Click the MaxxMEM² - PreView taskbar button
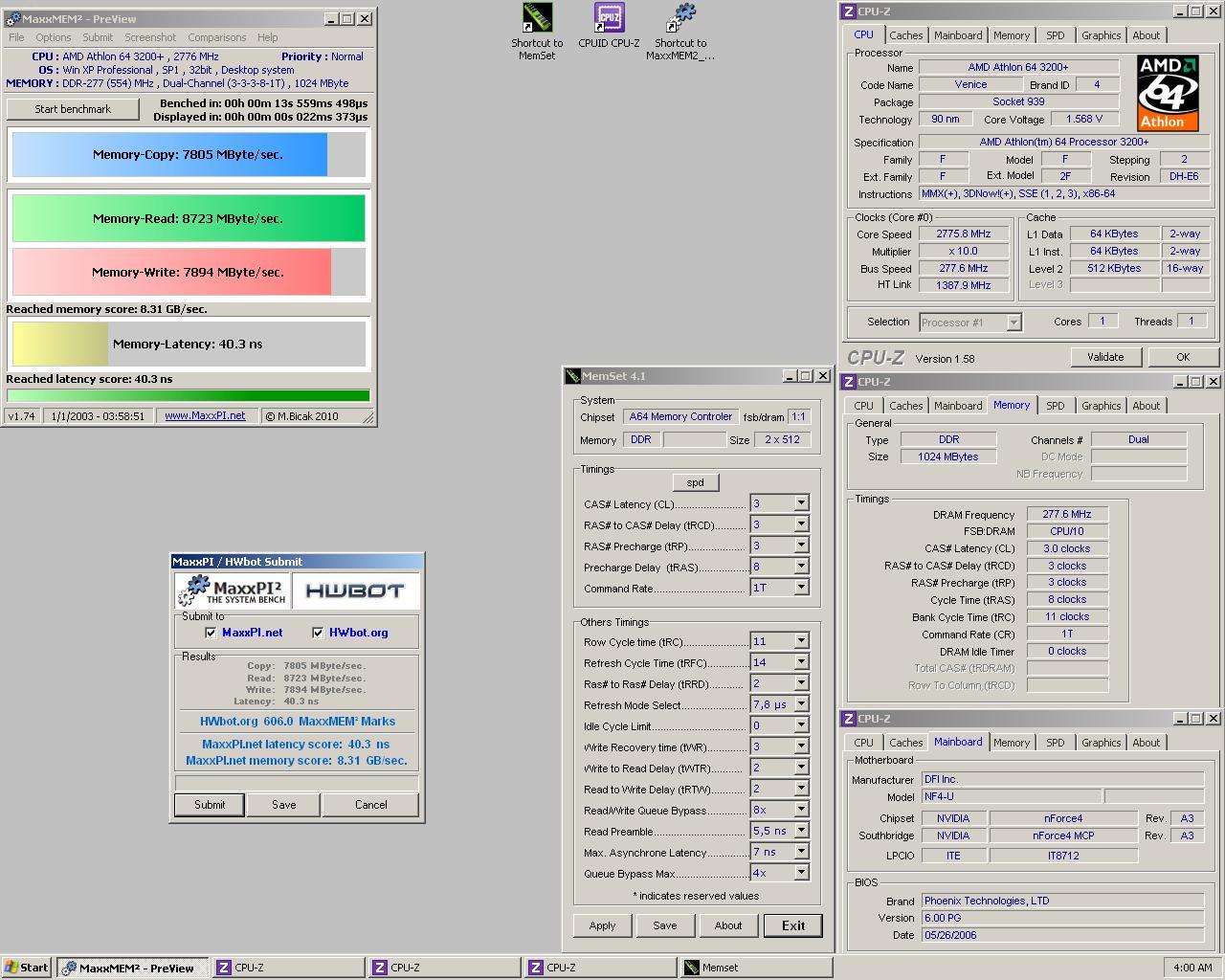Viewport: 1225px width, 980px height. click(132, 968)
